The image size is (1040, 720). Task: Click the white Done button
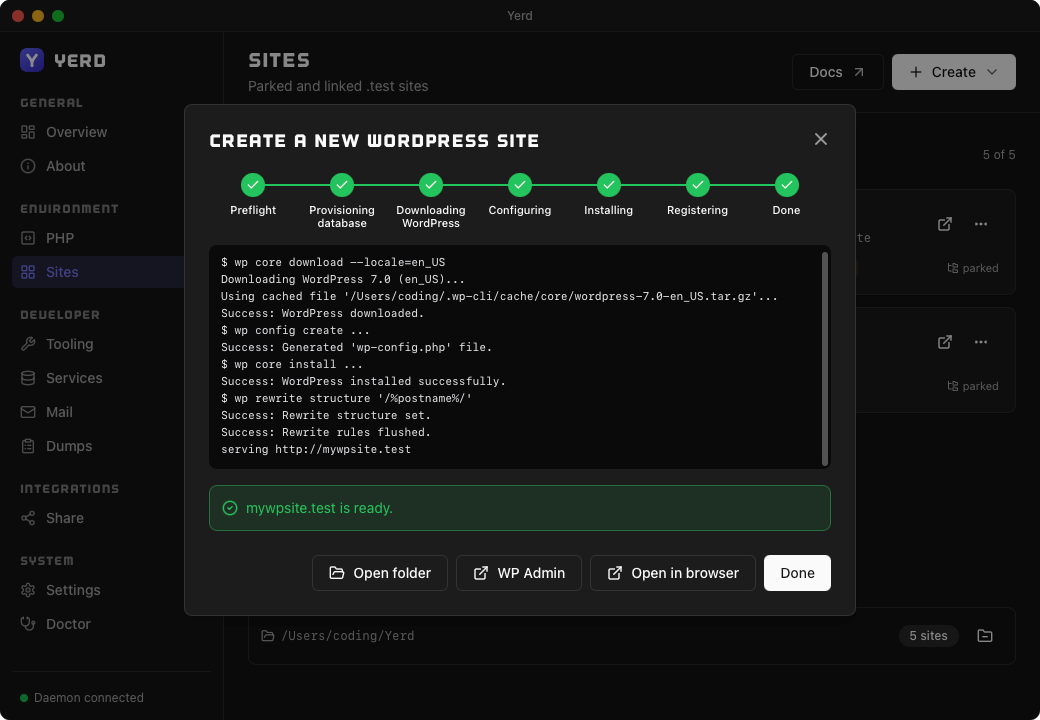[797, 573]
